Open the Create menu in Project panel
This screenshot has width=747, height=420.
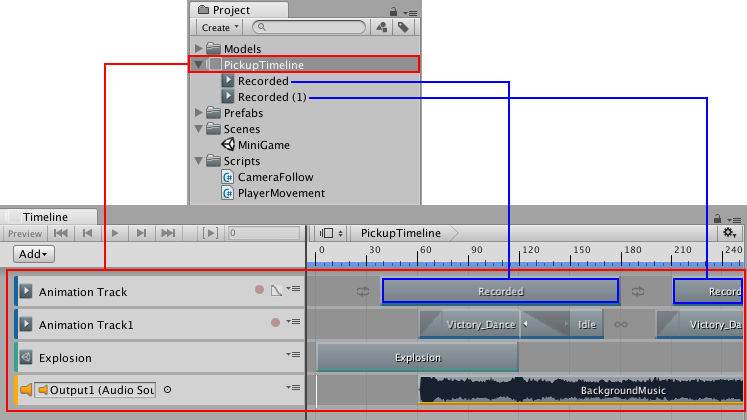[x=220, y=28]
